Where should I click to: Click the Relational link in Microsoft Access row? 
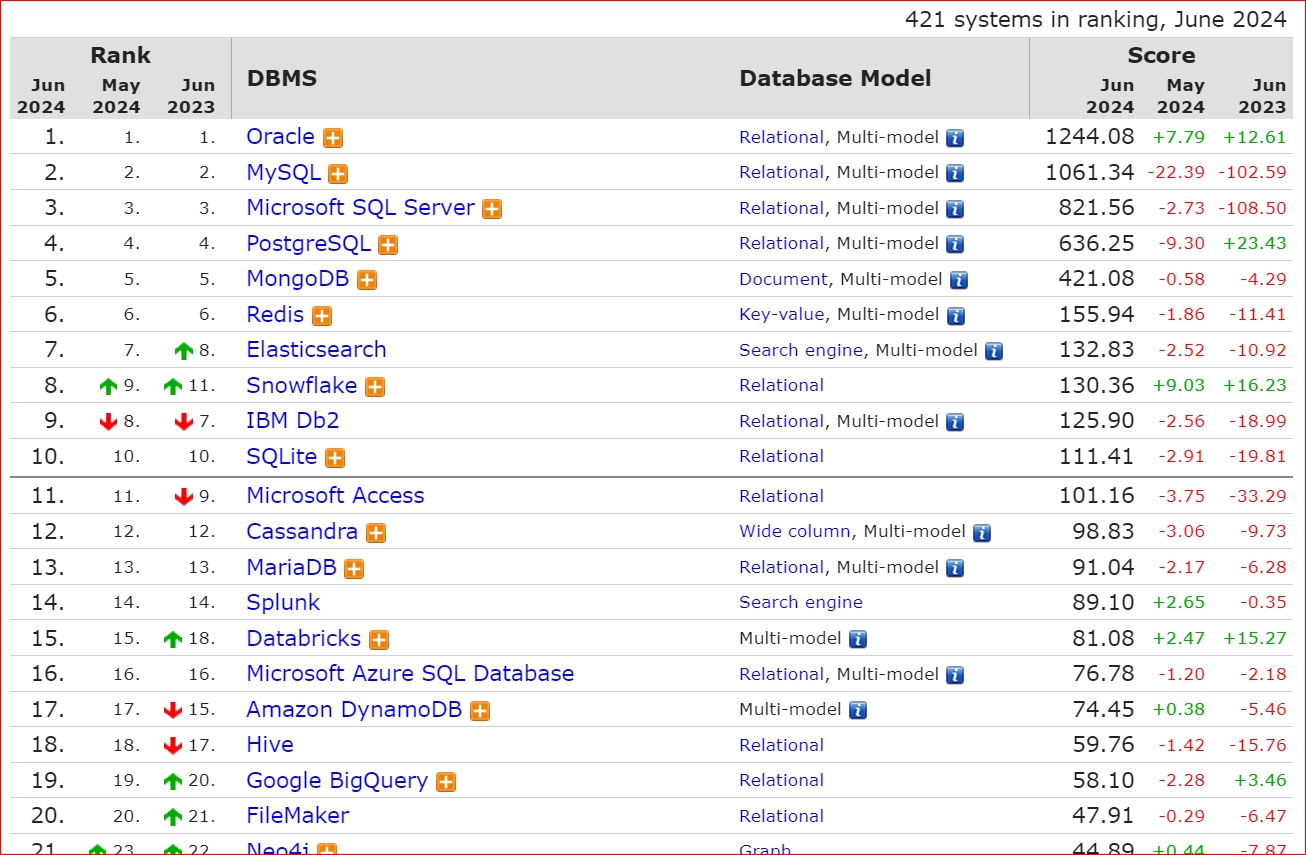pos(782,496)
